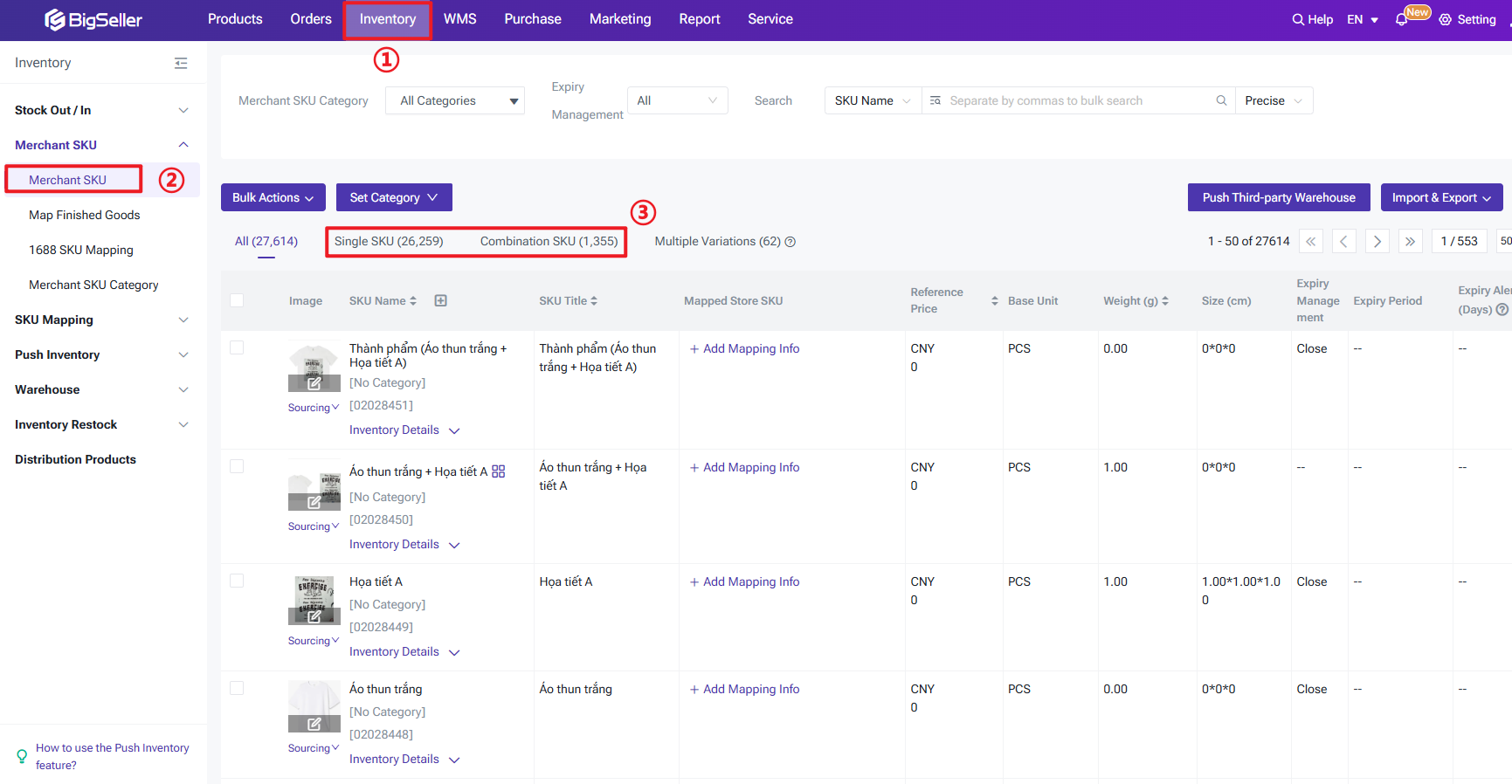The width and height of the screenshot is (1512, 784).
Task: Go to the next page arrow
Action: [x=1377, y=241]
